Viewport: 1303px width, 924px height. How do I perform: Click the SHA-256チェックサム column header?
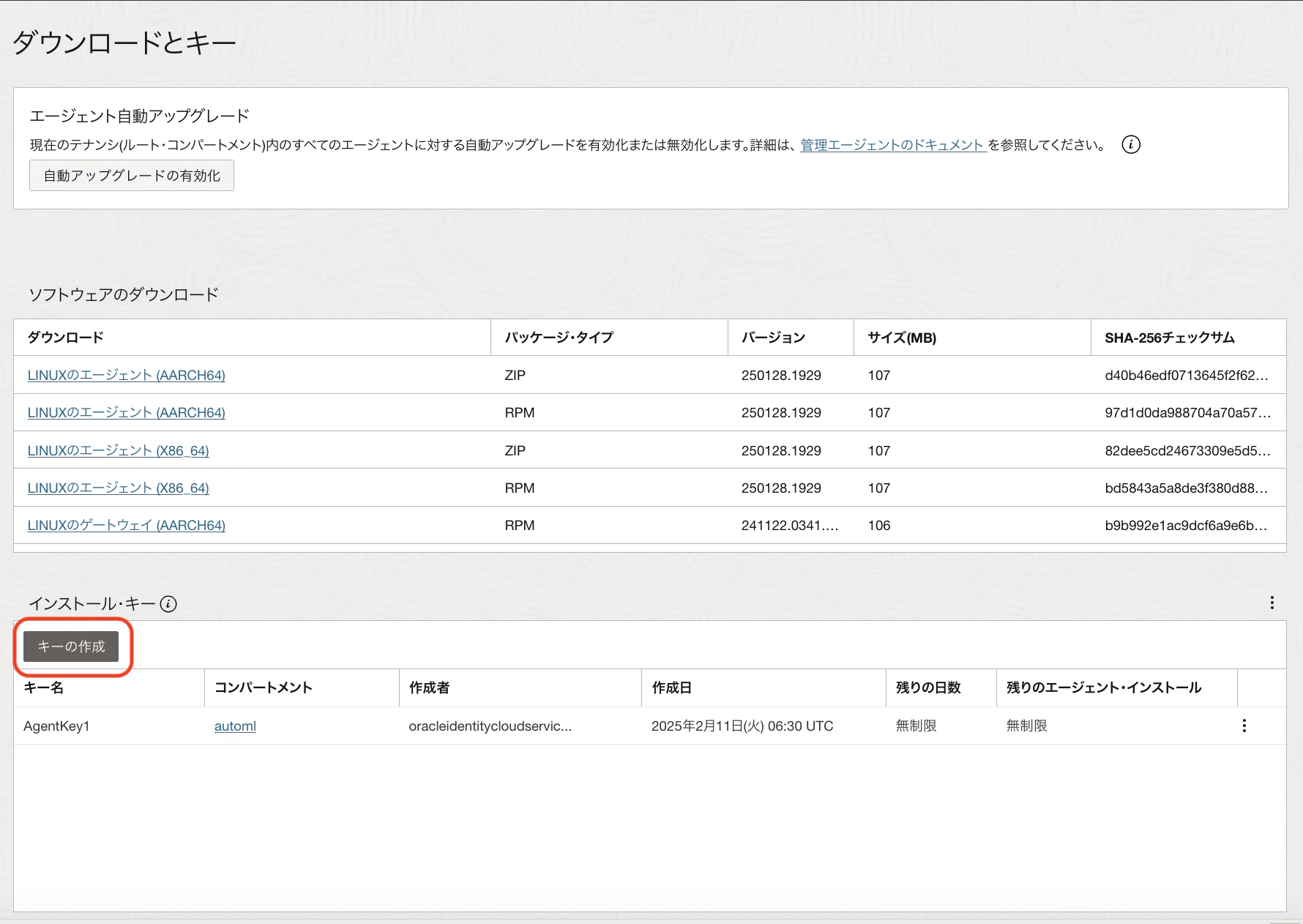[1170, 338]
